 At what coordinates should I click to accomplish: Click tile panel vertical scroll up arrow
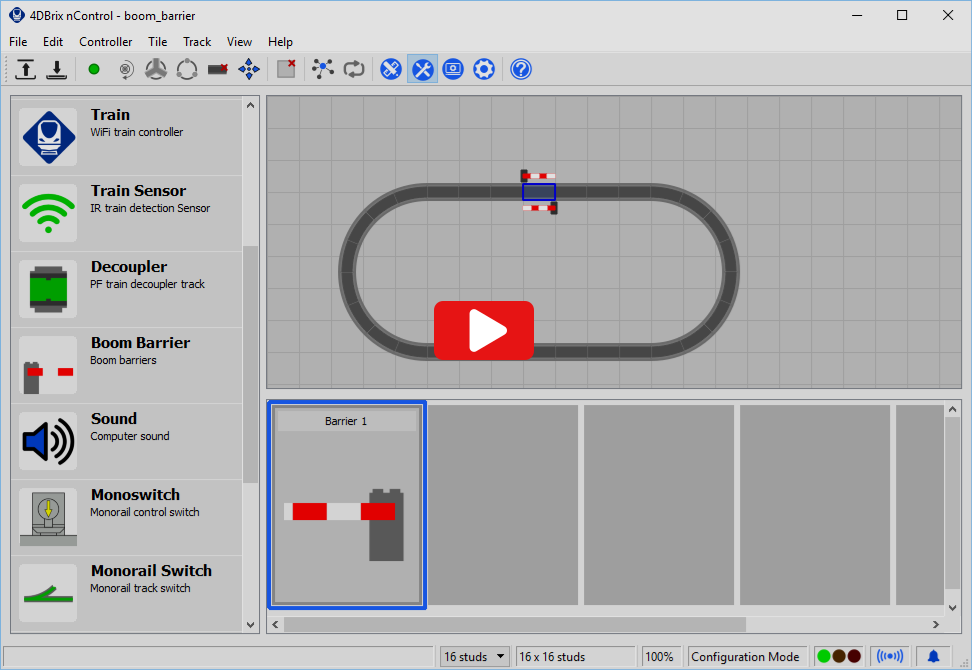953,410
